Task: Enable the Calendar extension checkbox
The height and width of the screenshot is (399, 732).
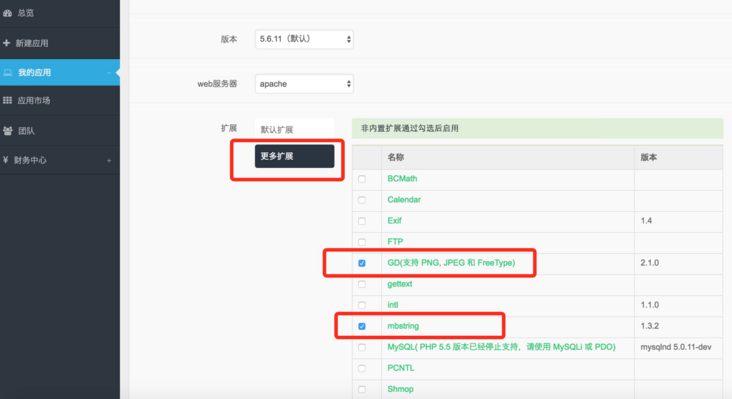Action: (362, 200)
